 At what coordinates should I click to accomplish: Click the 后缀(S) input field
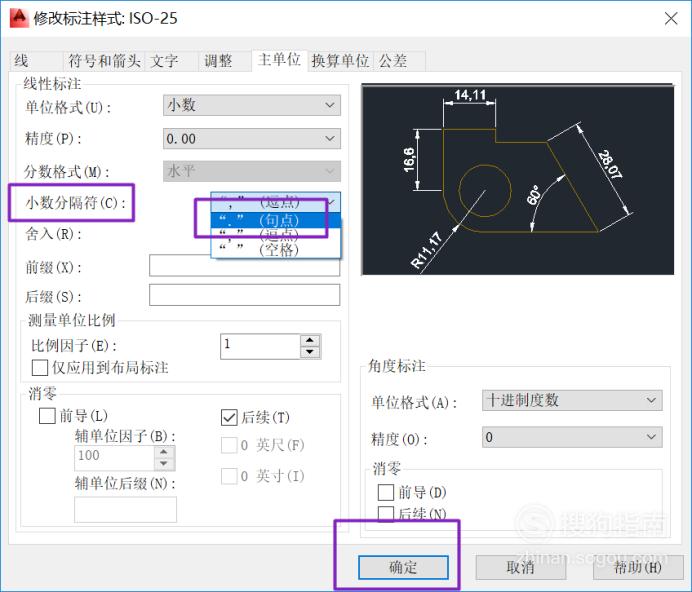point(244,295)
